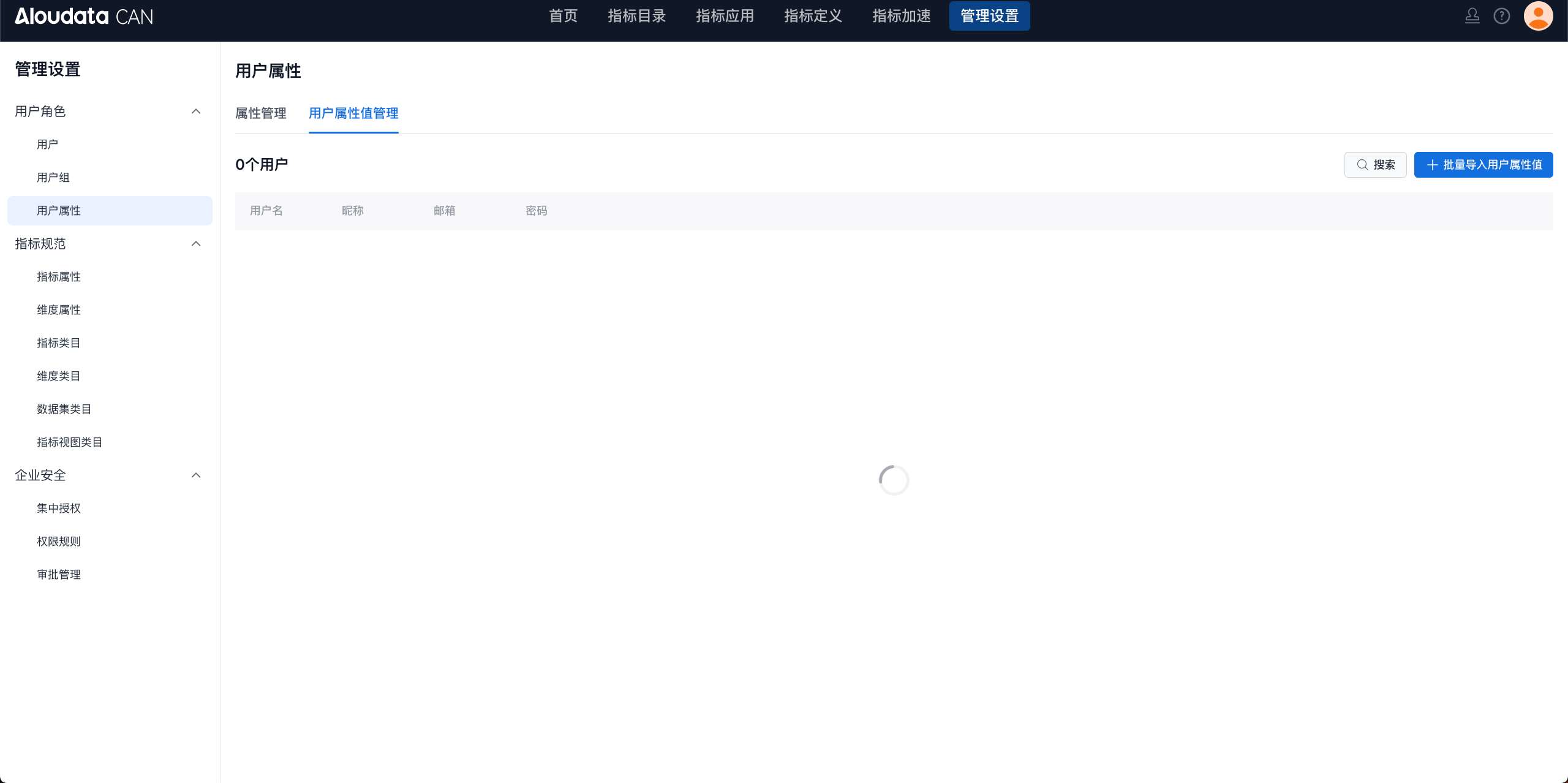The image size is (1568, 783).
Task: Select the 用户属性值管理 tab
Action: pos(353,113)
